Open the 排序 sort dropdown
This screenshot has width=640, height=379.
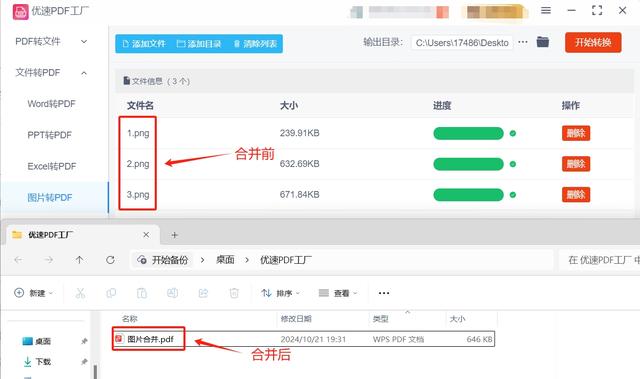tap(280, 293)
